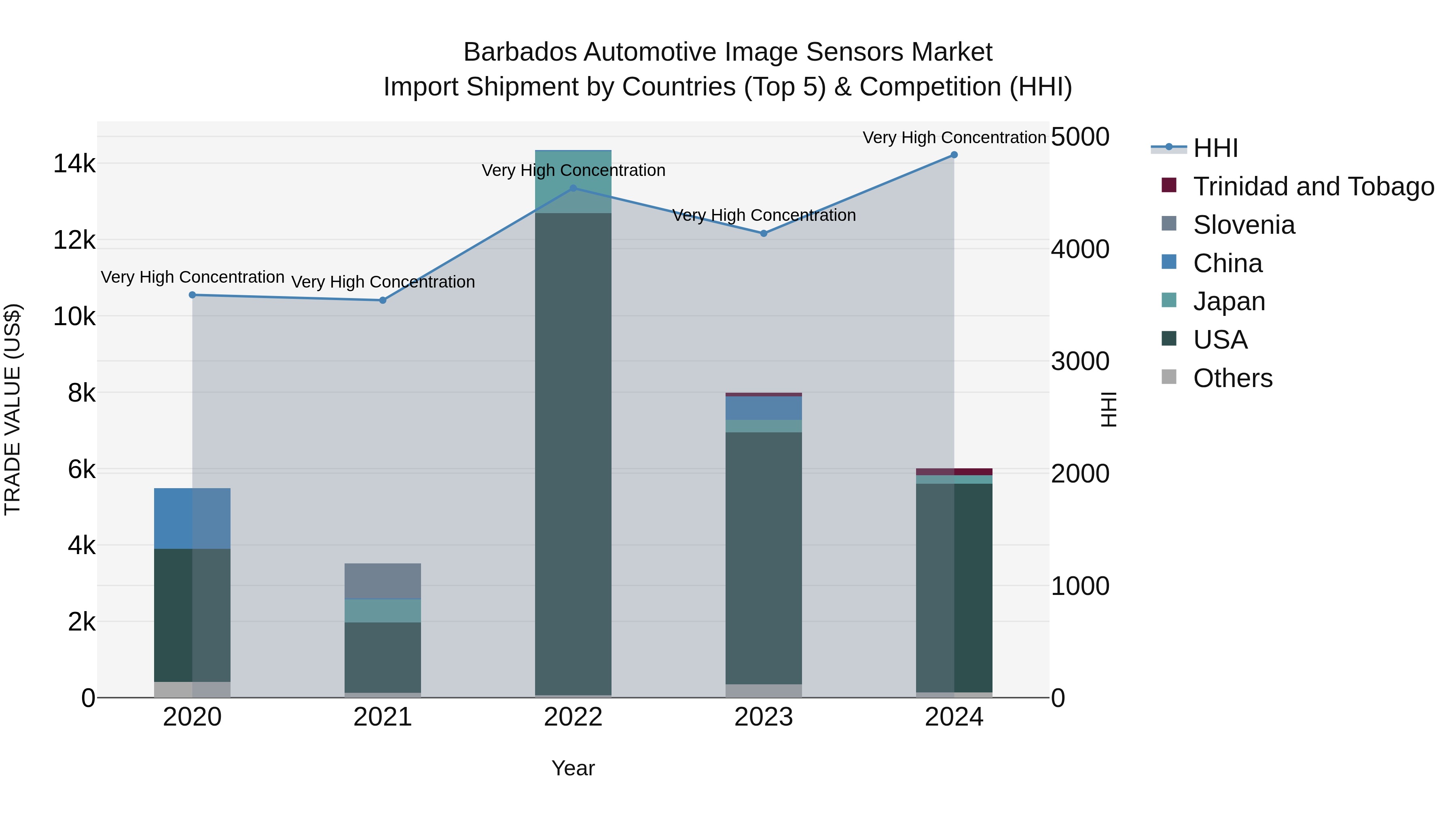Screen dimensions: 1456x819
Task: Click the gray Others color swatch
Action: [1169, 377]
